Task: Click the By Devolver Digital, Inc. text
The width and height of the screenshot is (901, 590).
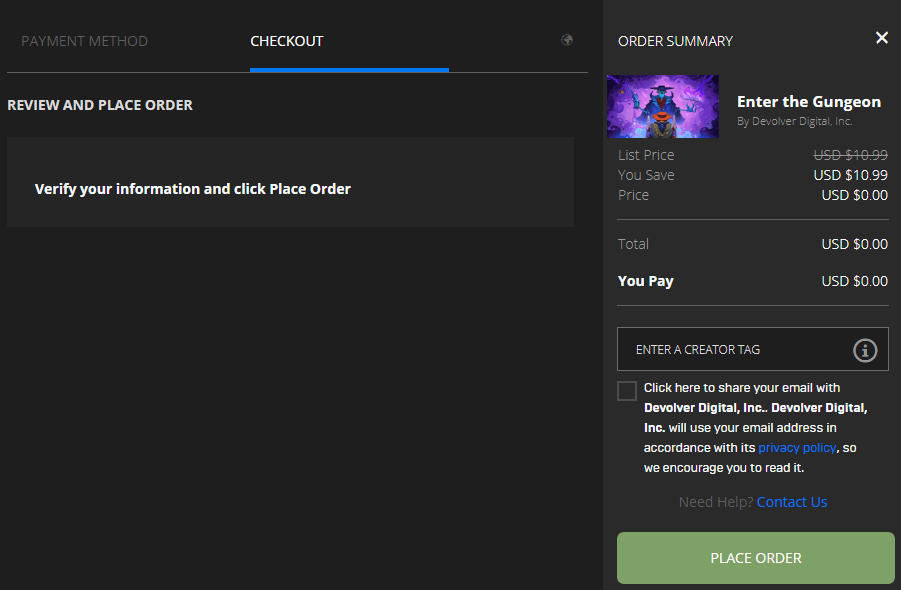Action: point(795,121)
